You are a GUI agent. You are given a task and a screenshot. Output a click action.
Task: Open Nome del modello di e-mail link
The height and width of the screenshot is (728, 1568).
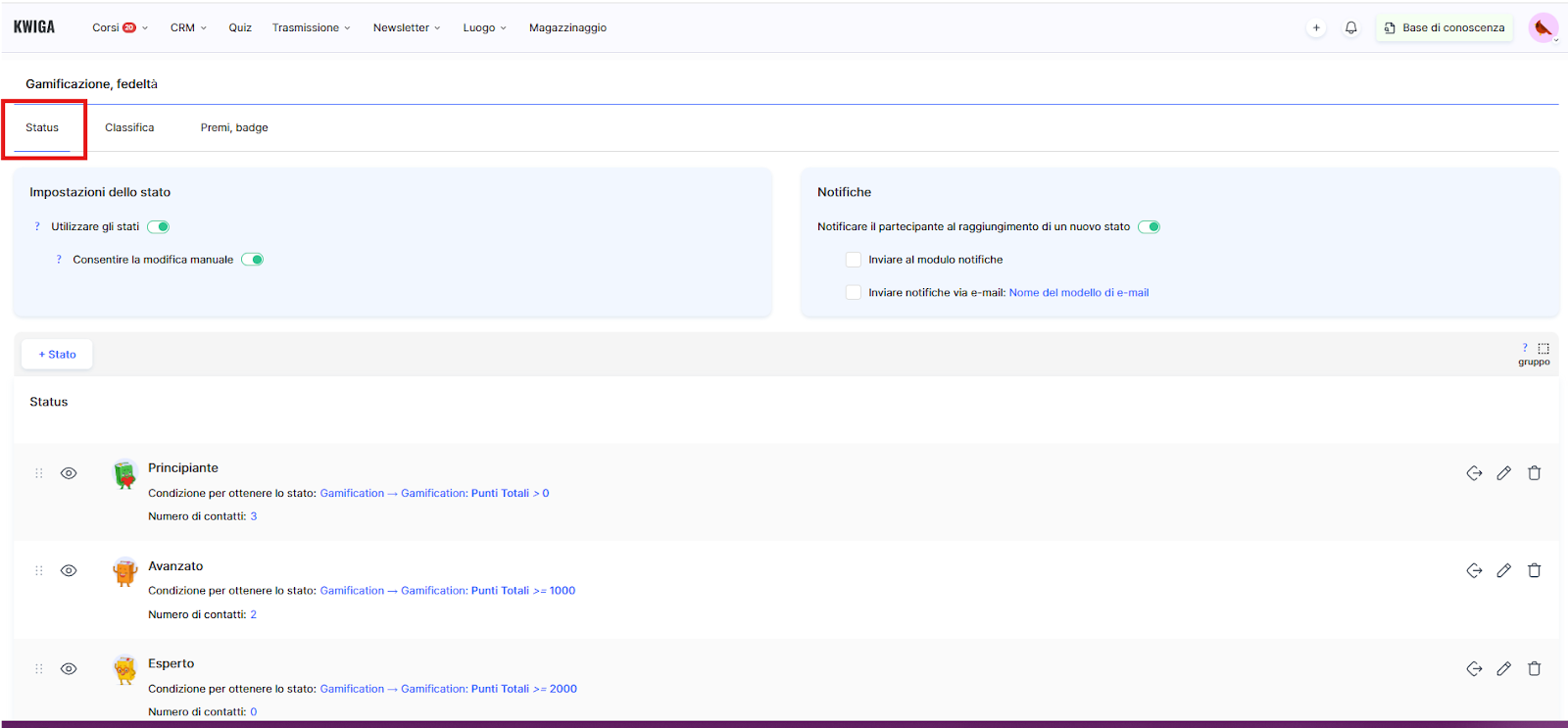1079,292
